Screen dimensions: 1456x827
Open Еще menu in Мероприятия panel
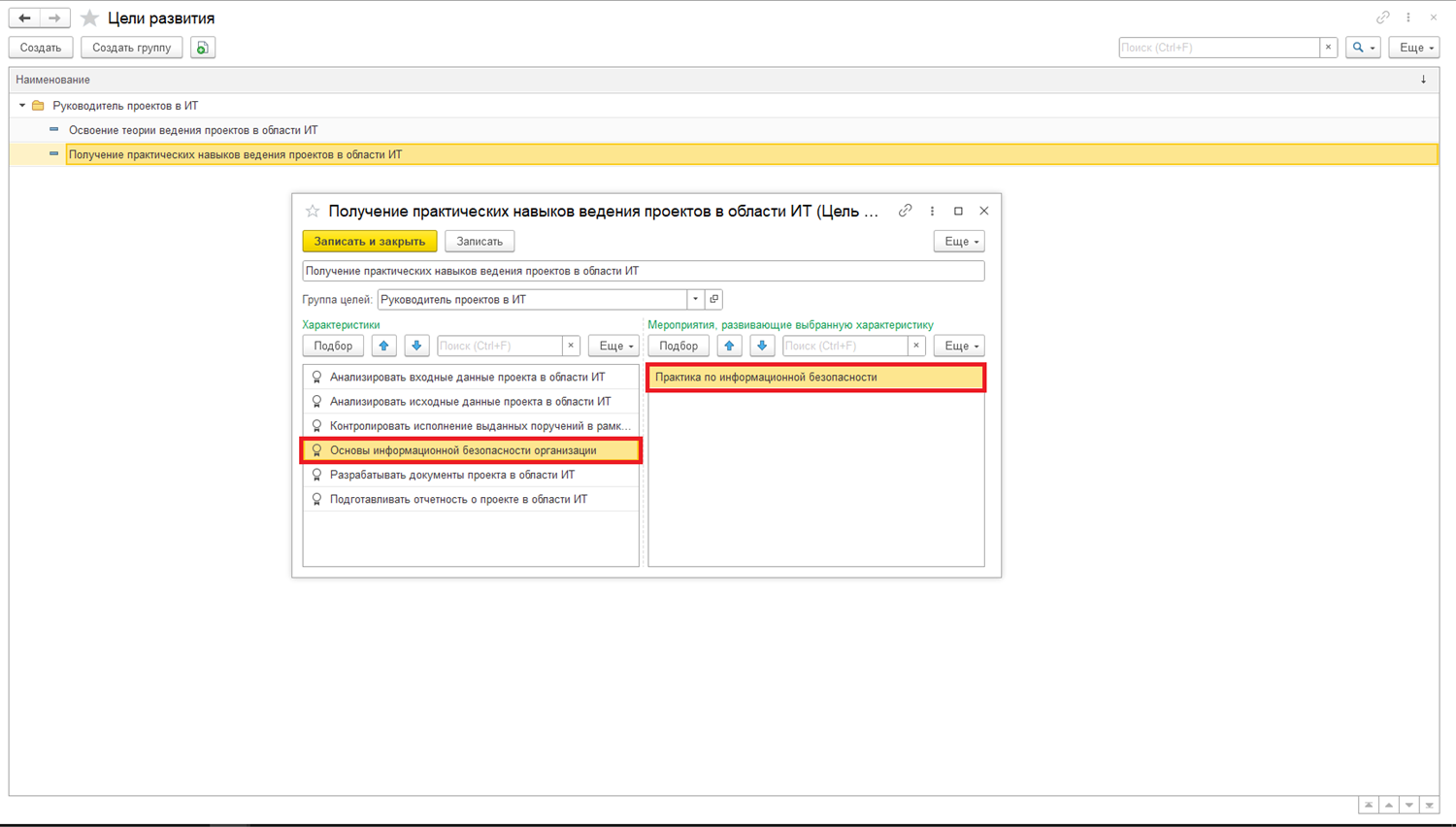coord(959,346)
